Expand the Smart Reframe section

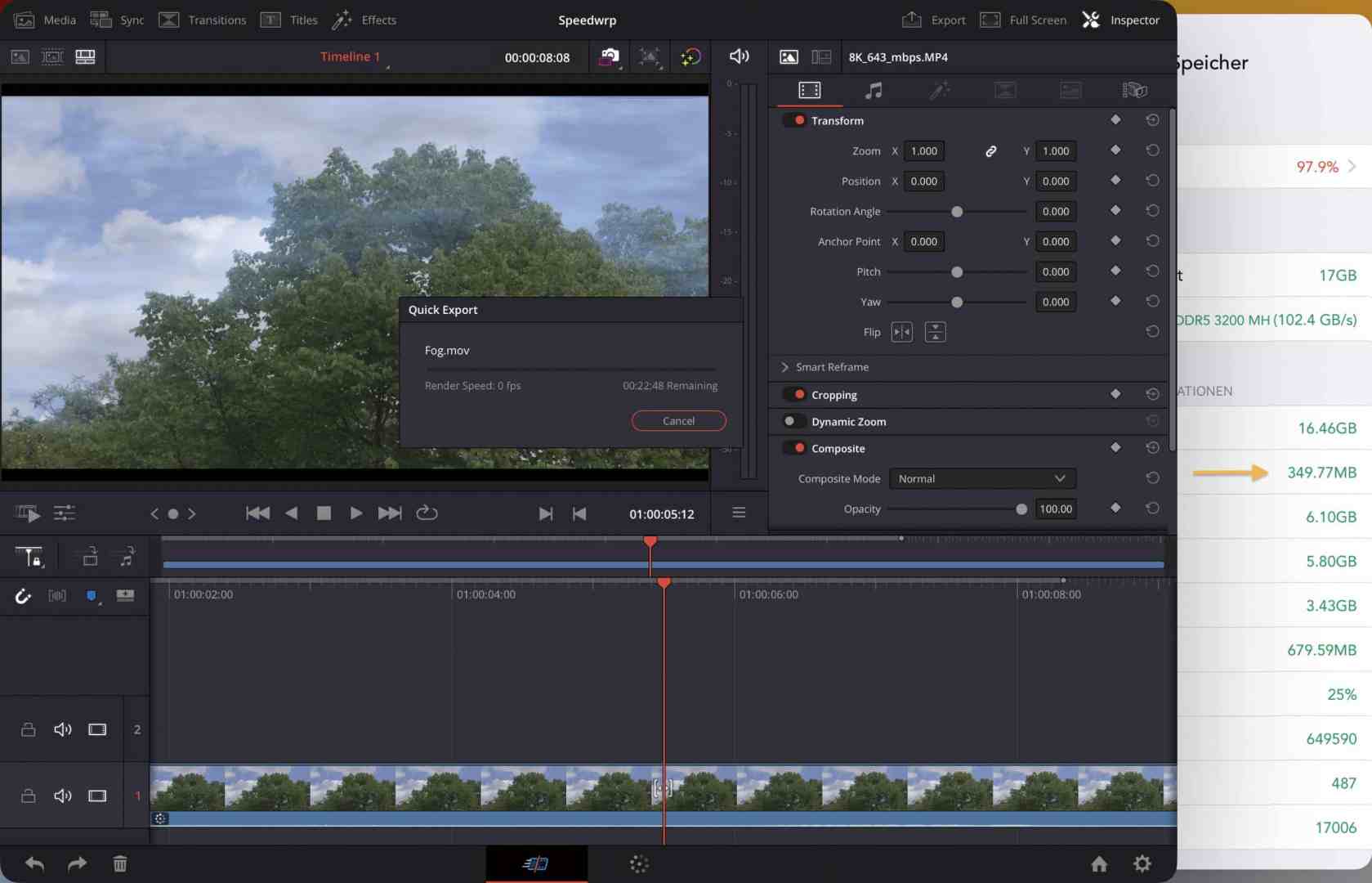coord(785,367)
